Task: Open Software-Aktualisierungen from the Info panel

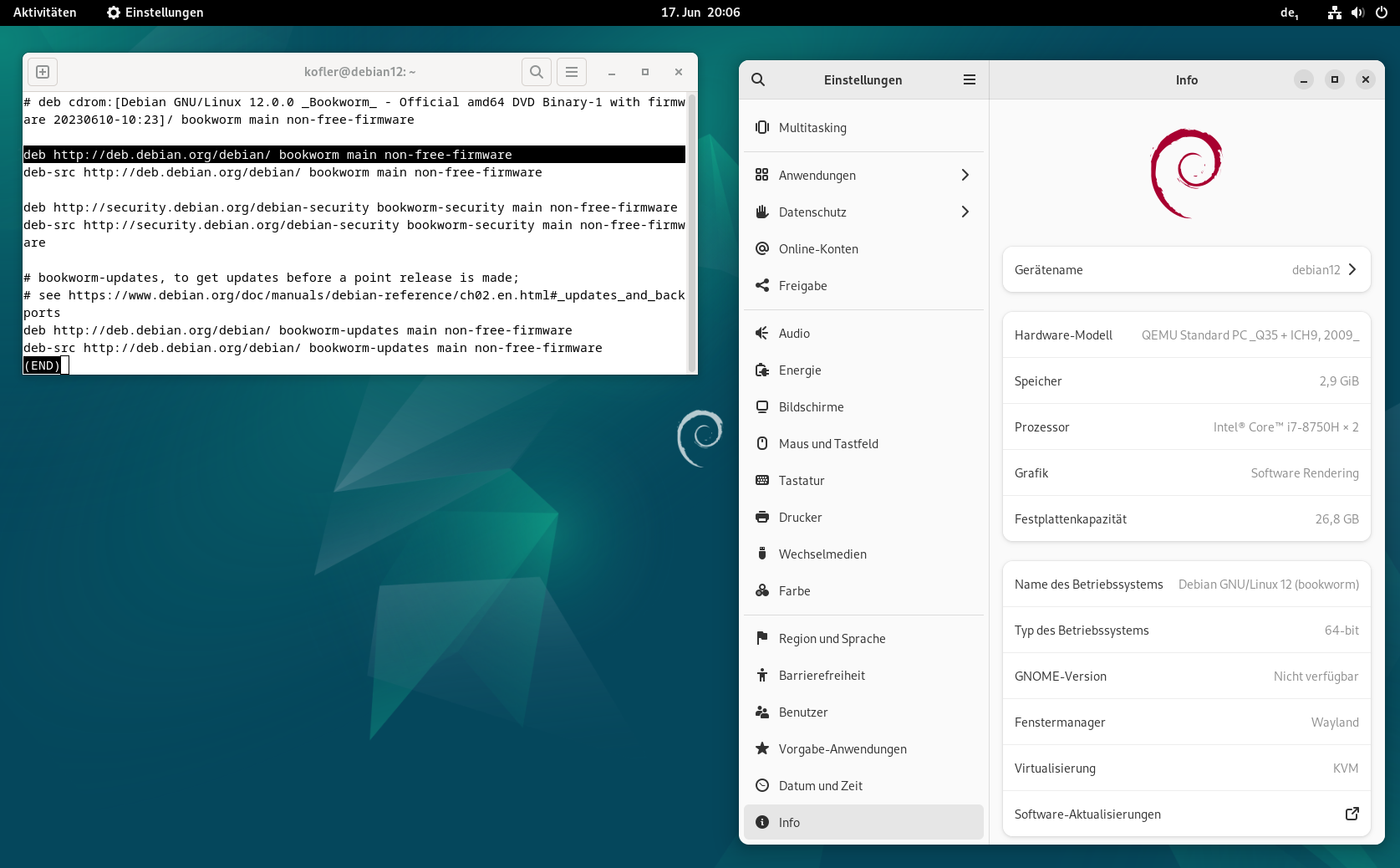Action: 1185,814
